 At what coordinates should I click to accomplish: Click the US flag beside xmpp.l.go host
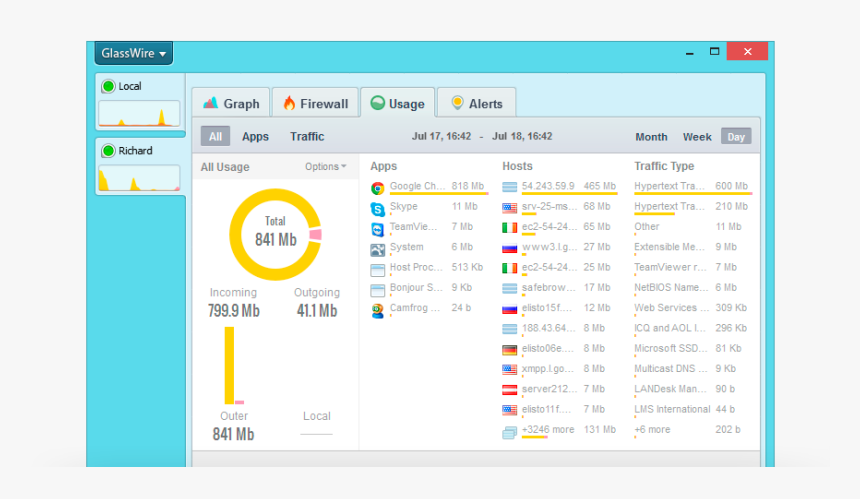510,370
